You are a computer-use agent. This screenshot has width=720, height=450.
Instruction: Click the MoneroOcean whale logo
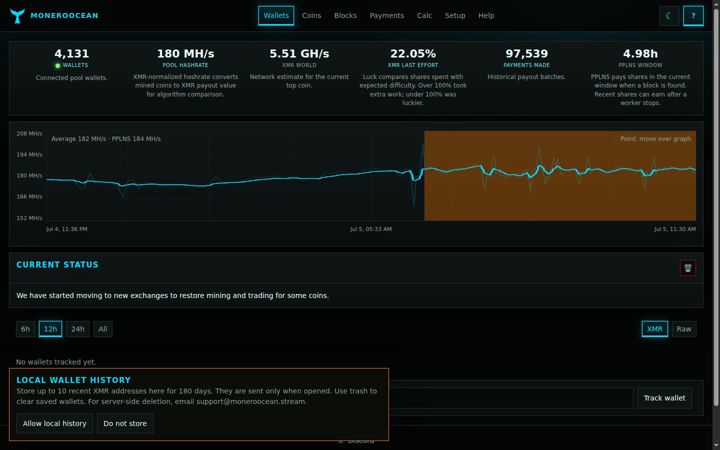click(x=17, y=16)
